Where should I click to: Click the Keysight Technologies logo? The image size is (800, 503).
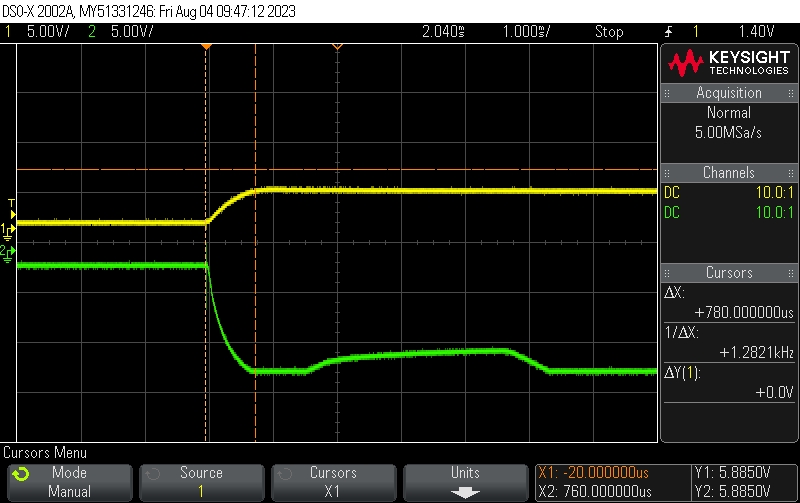point(729,64)
